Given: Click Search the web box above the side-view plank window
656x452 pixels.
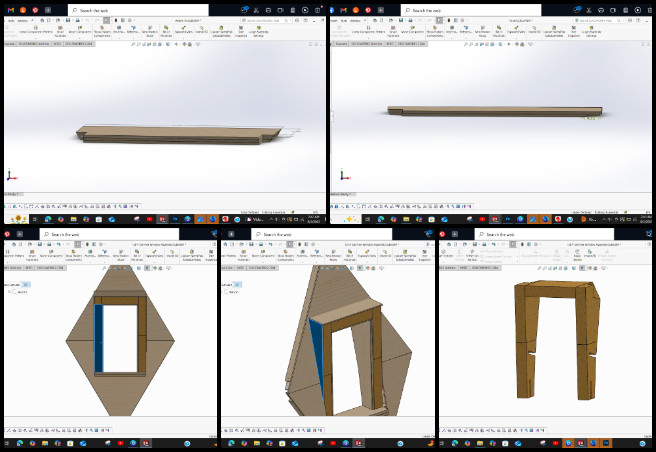Looking at the screenshot, I should 471,10.
